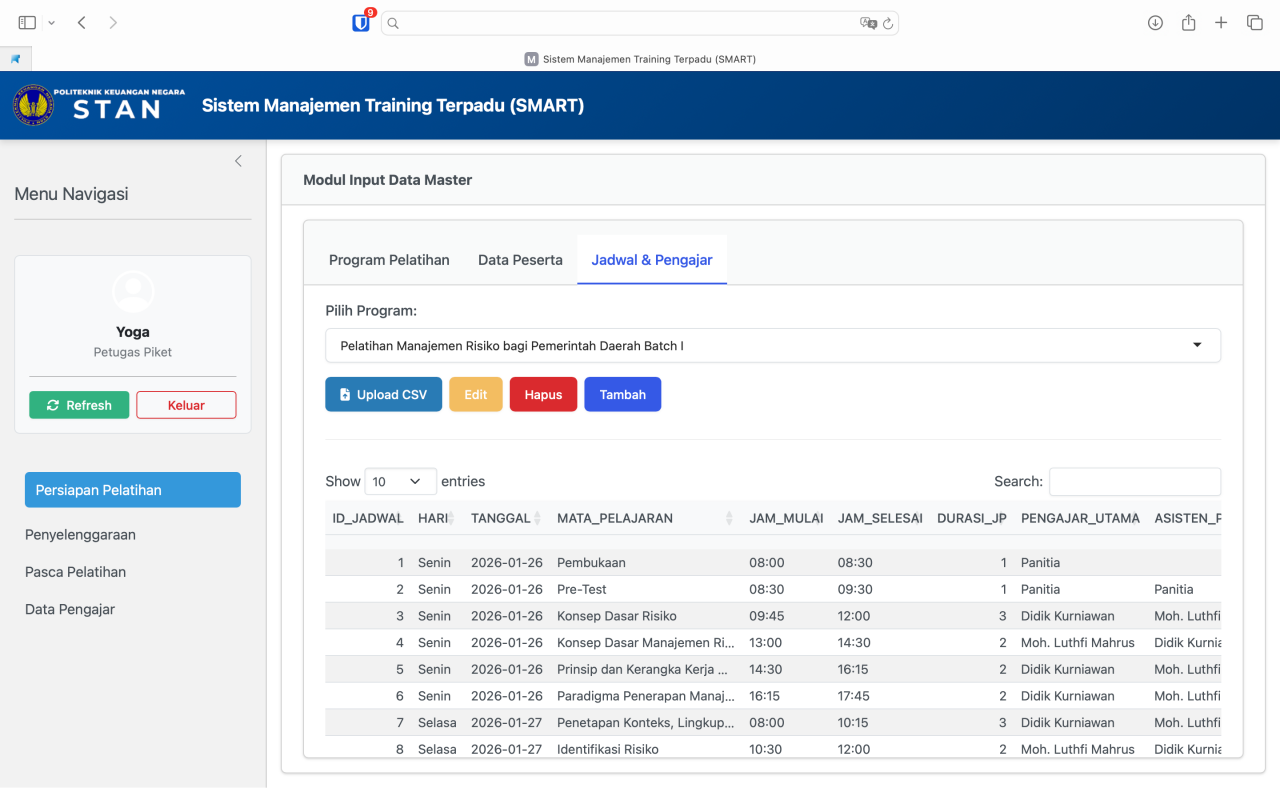
Task: Toggle the Safari sidebar icon
Action: click(27, 22)
